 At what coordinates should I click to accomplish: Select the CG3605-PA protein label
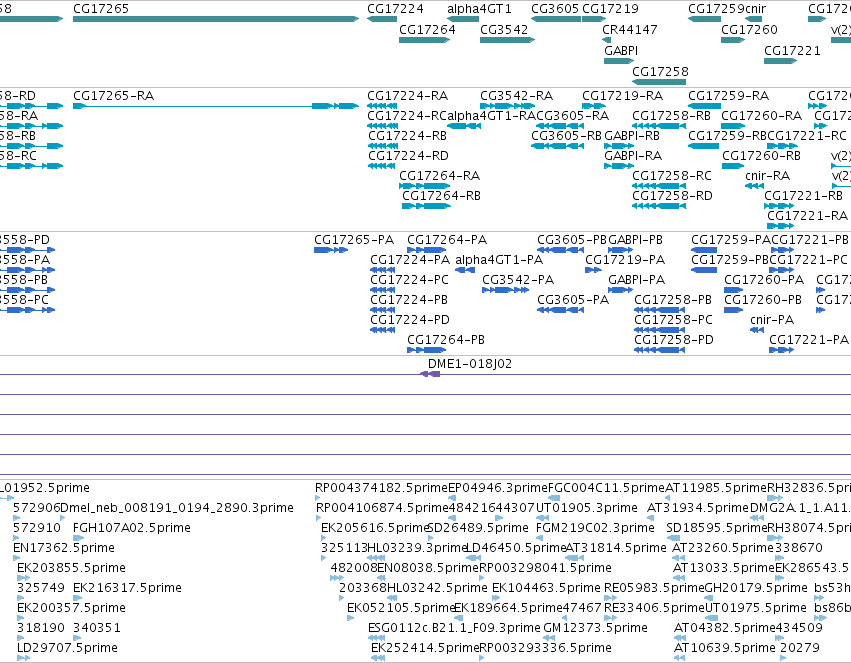(x=573, y=300)
